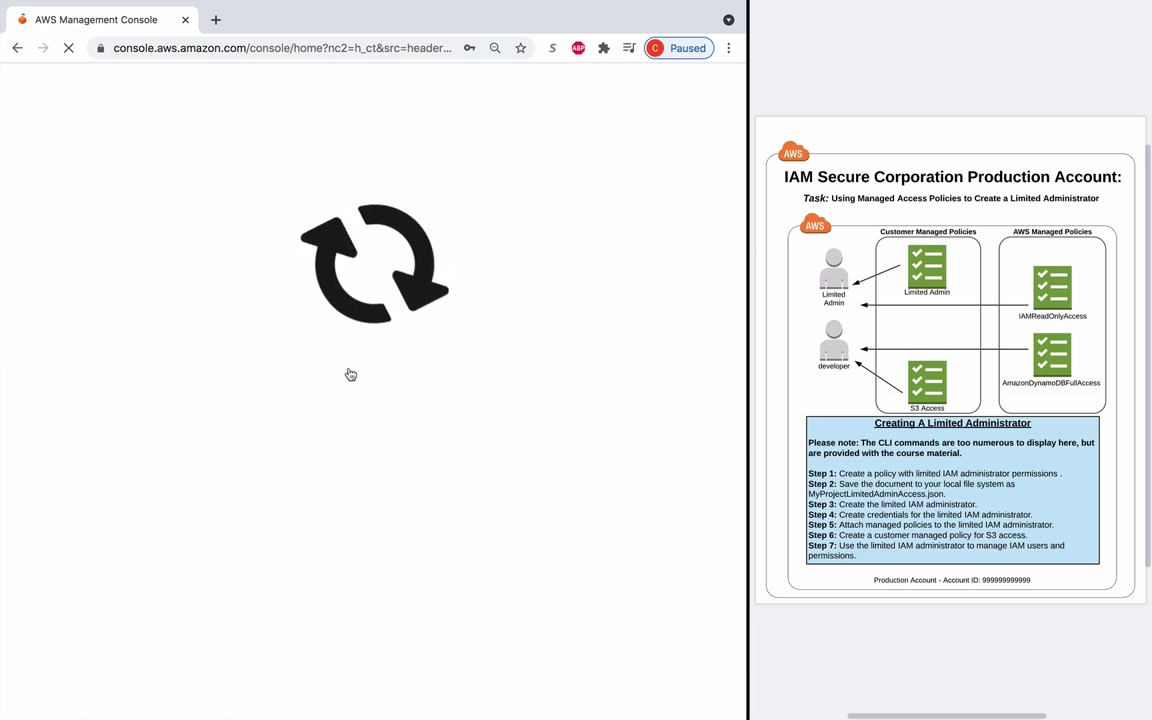Click the vertical scrollbar beside the diagram

[x=1148, y=356]
